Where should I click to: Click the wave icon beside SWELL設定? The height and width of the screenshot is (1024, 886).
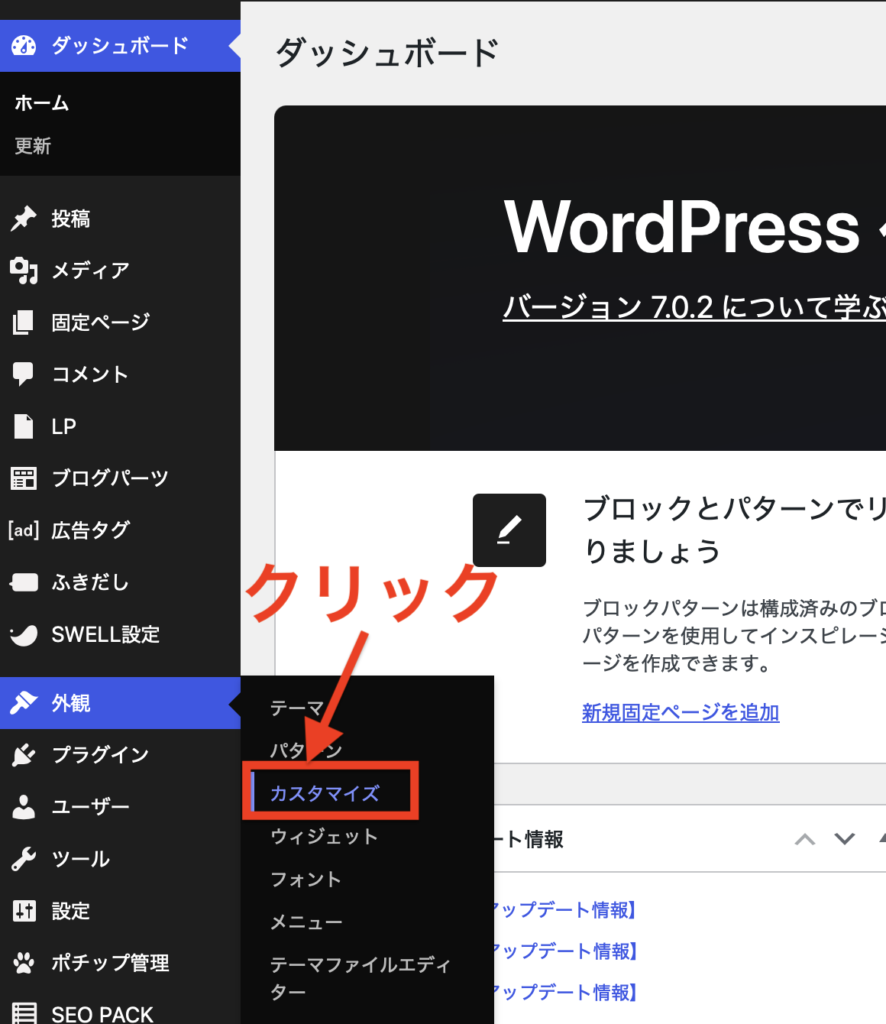point(24,634)
